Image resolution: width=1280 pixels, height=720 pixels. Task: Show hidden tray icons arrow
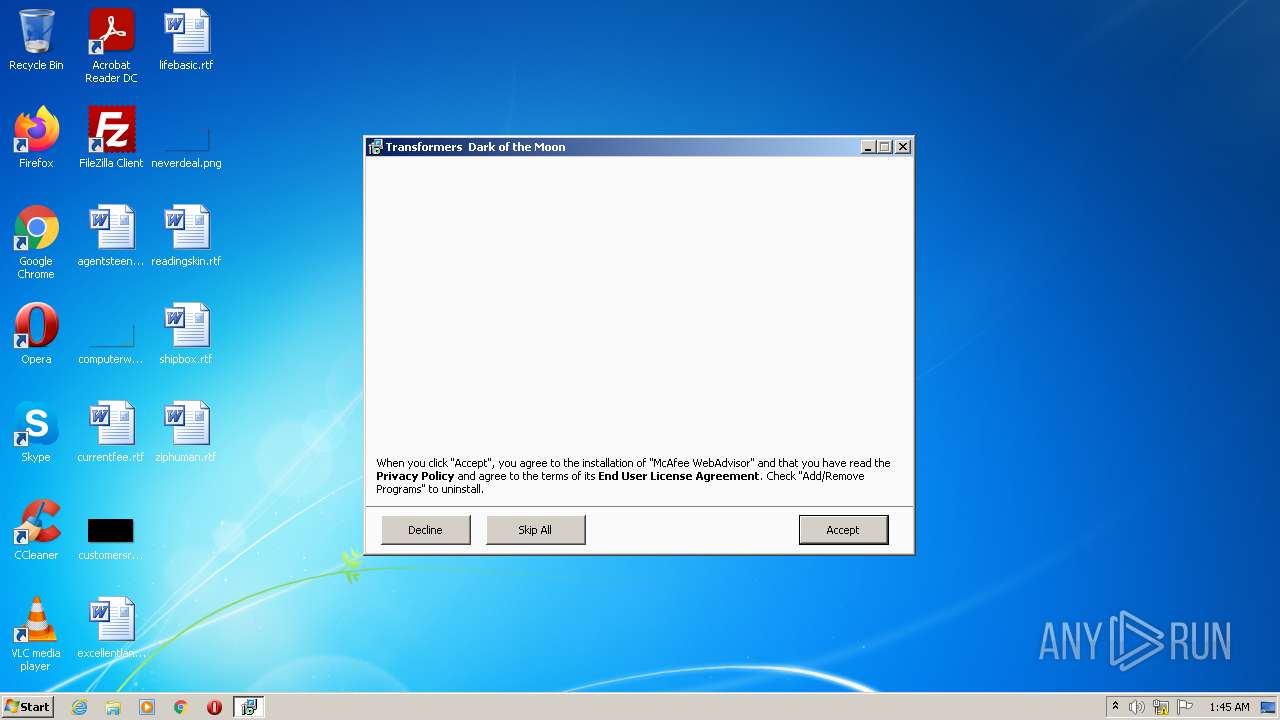(1115, 707)
